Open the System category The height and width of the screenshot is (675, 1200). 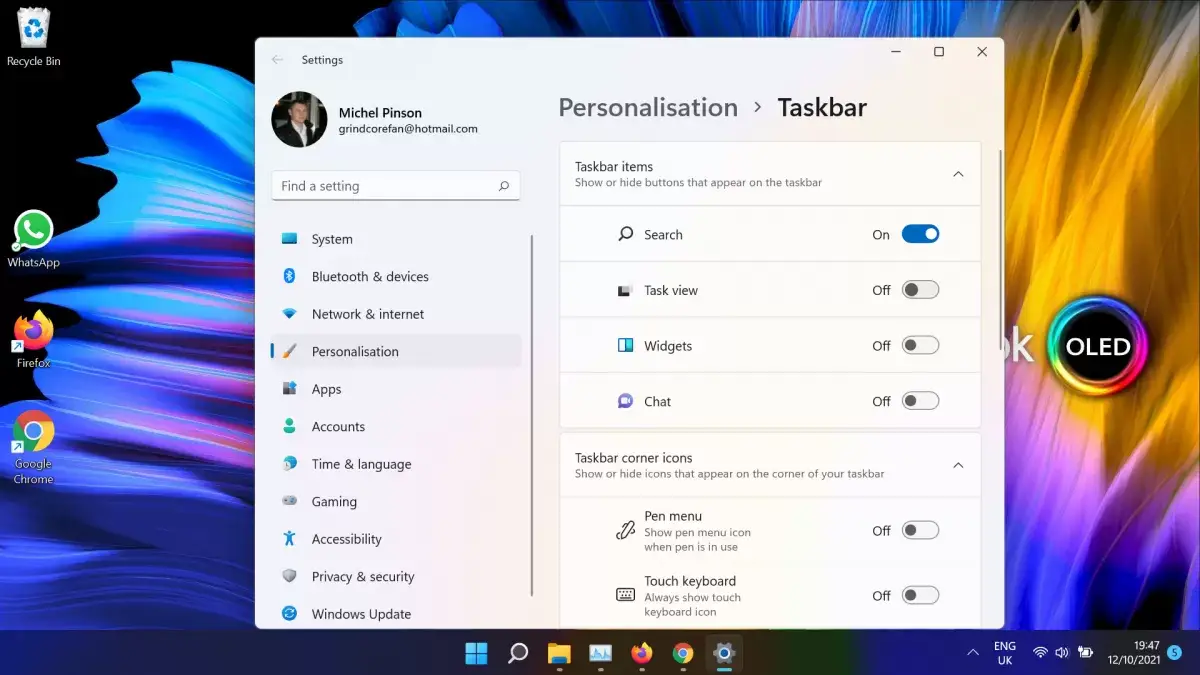(396, 239)
